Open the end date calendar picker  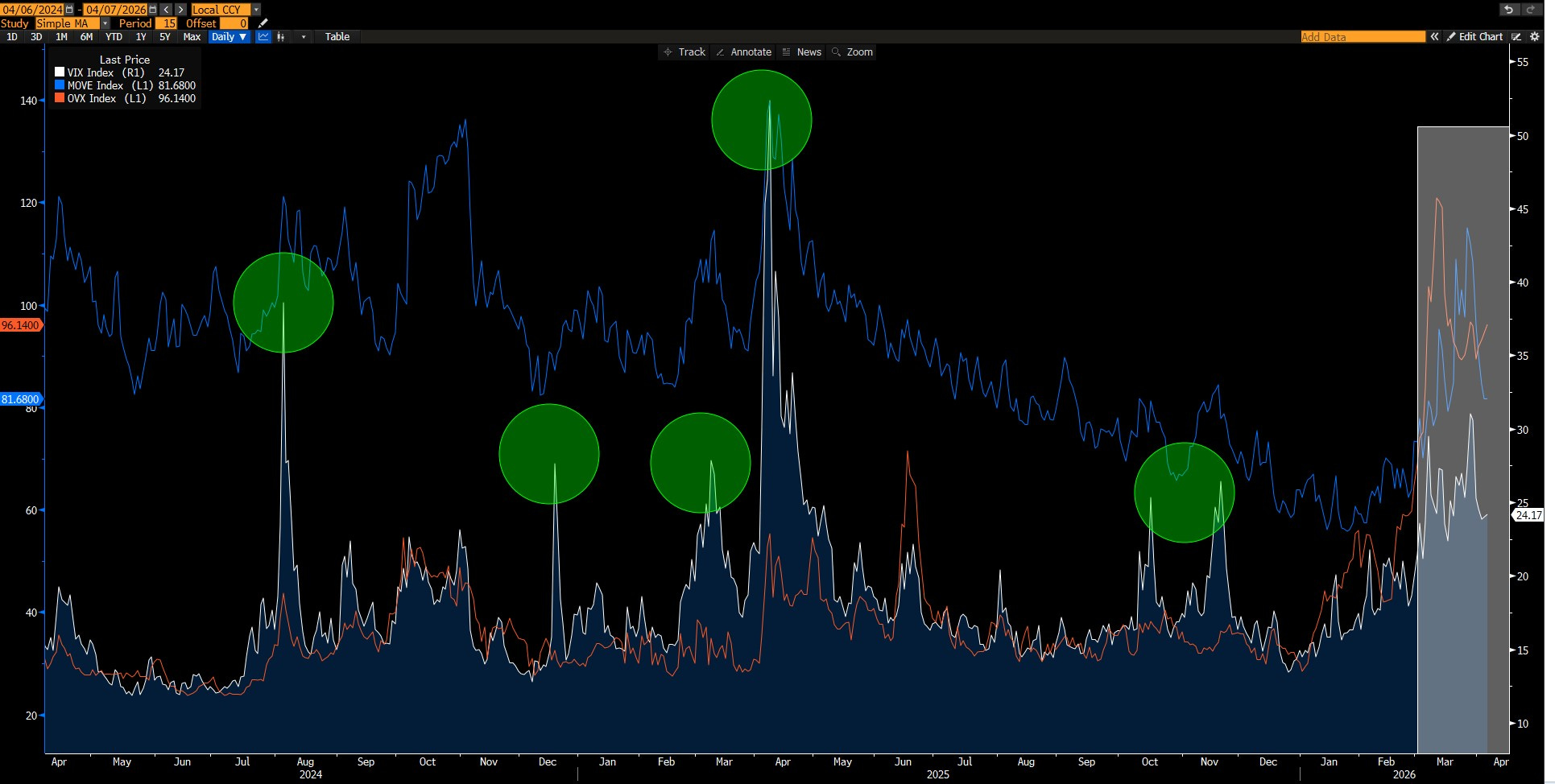click(153, 10)
